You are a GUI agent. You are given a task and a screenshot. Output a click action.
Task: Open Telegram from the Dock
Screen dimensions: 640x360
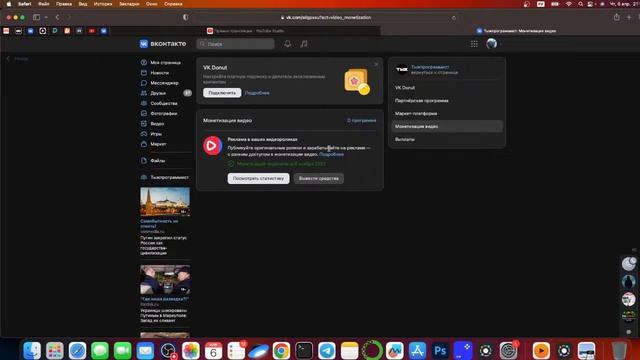click(327, 350)
